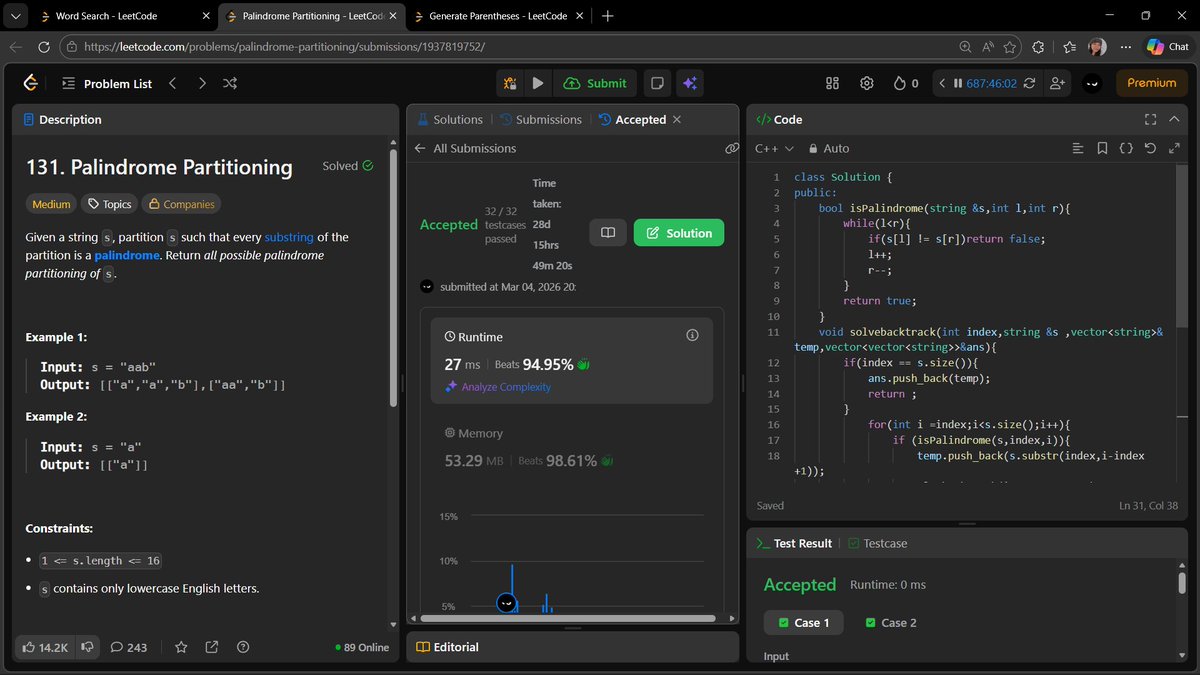The image size is (1200, 675).
Task: Go to the next problem arrow
Action: (202, 84)
